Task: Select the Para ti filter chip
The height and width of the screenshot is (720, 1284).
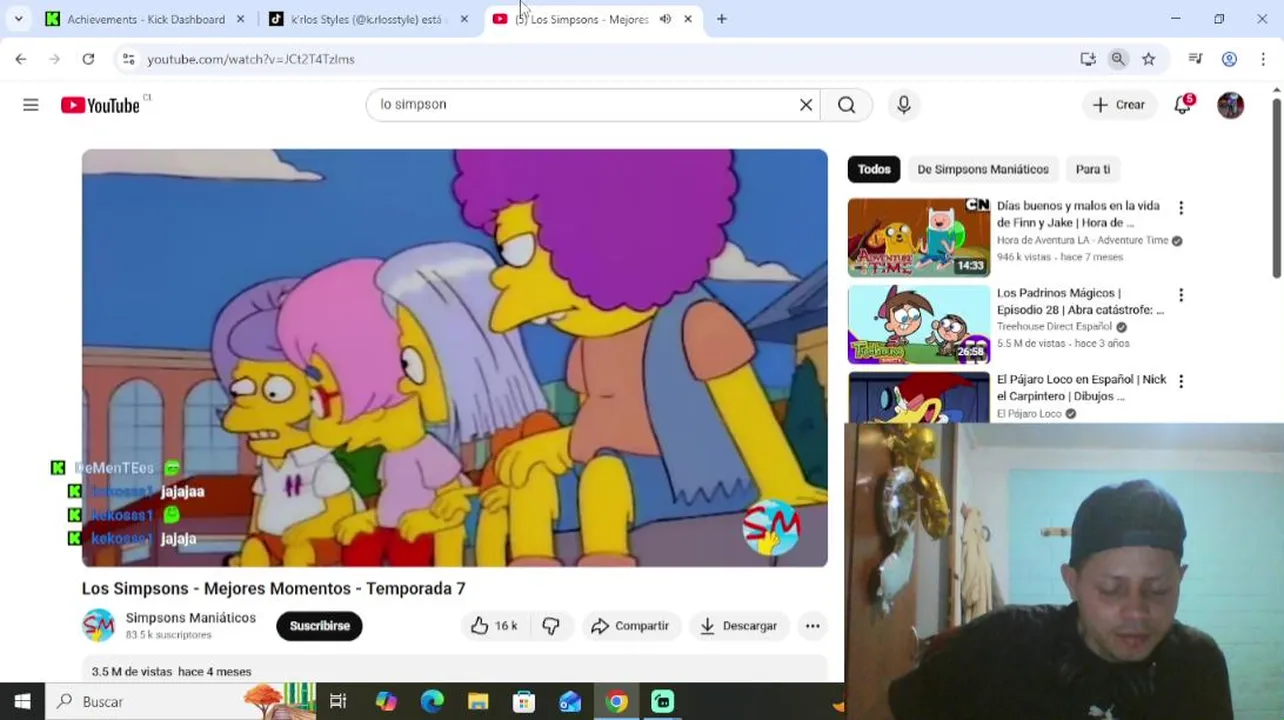Action: pyautogui.click(x=1093, y=169)
